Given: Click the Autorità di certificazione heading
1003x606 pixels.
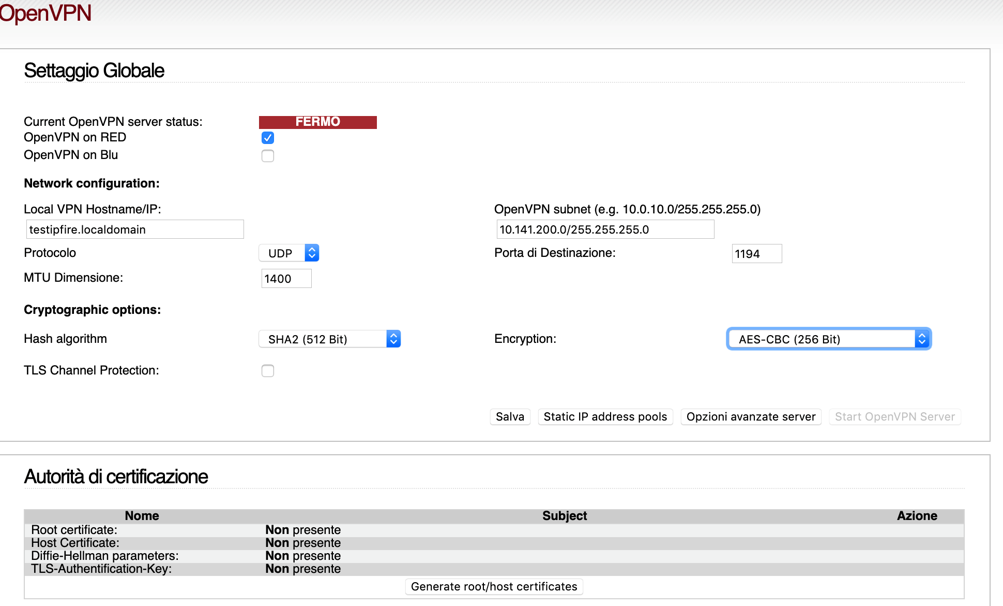Looking at the screenshot, I should click(x=116, y=477).
